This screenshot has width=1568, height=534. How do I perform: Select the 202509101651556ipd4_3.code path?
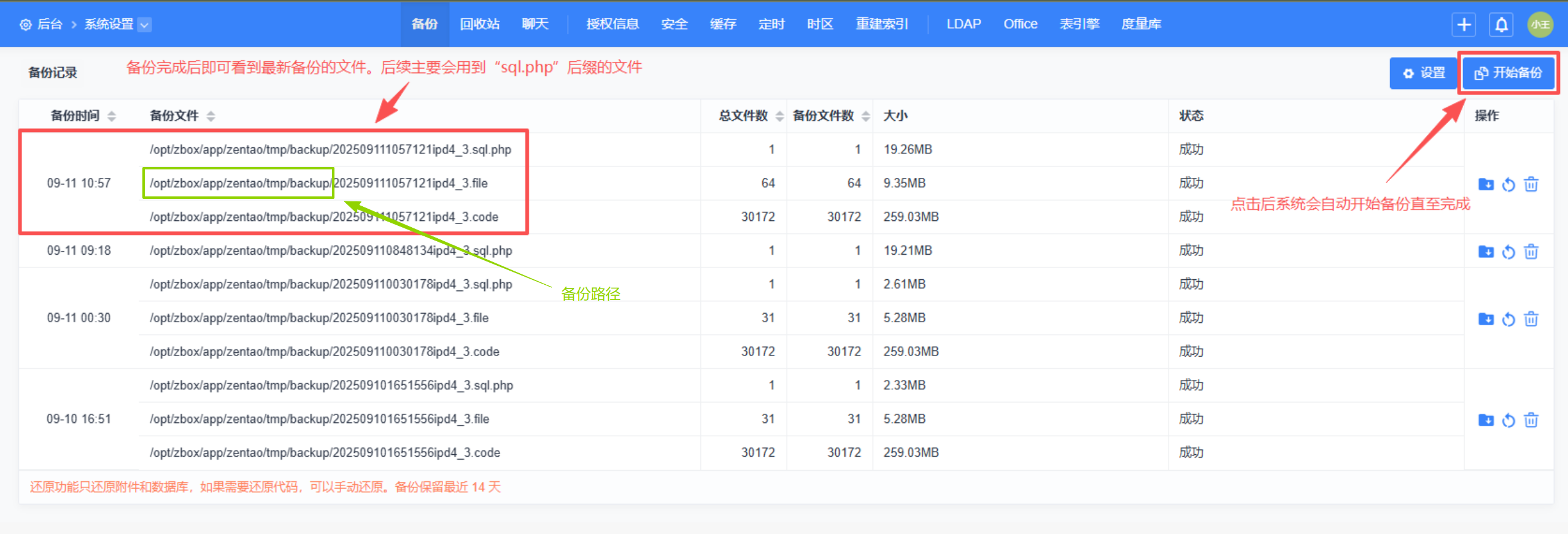point(325,454)
